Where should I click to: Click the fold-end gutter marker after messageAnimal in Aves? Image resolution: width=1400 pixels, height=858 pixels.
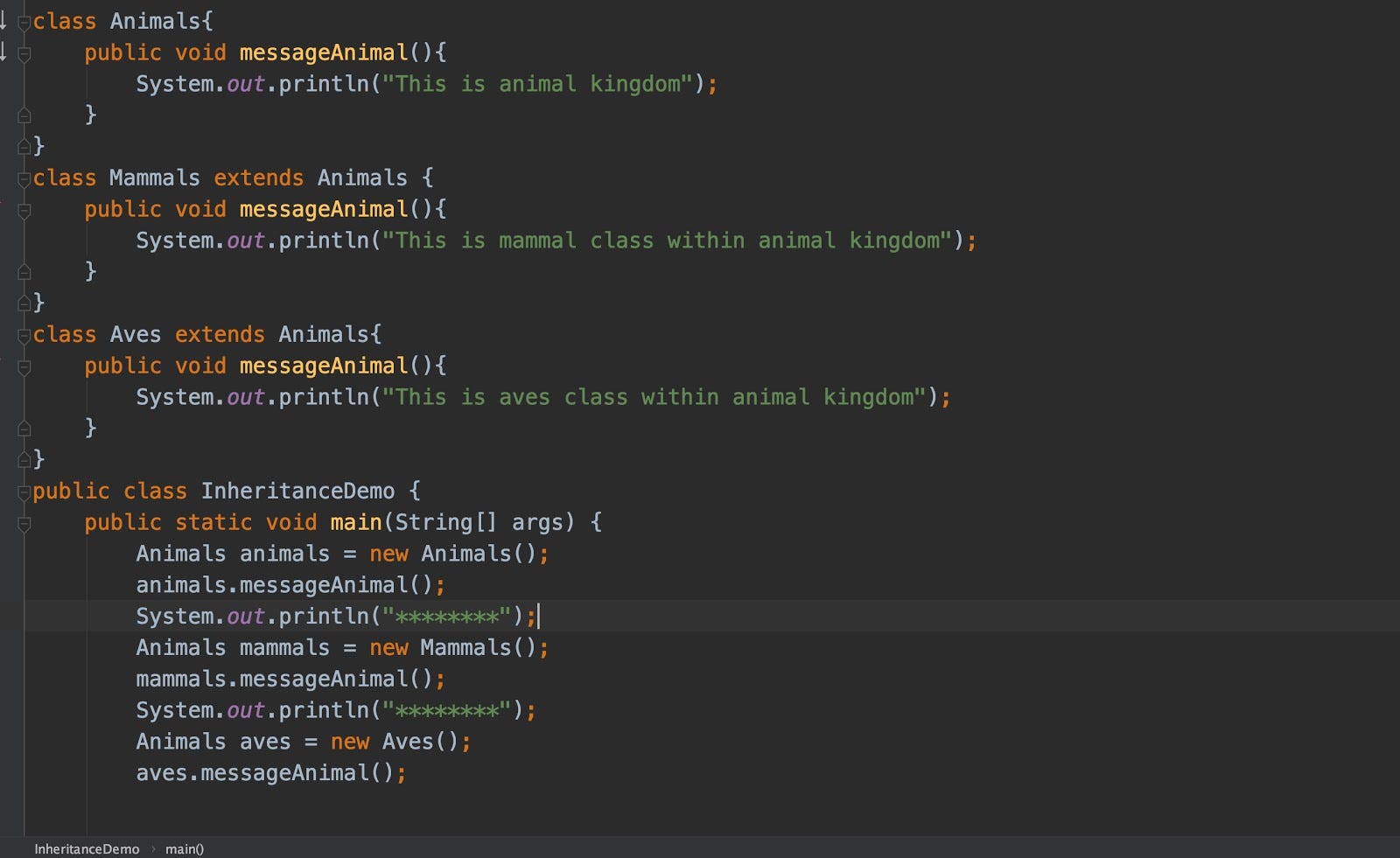24,428
